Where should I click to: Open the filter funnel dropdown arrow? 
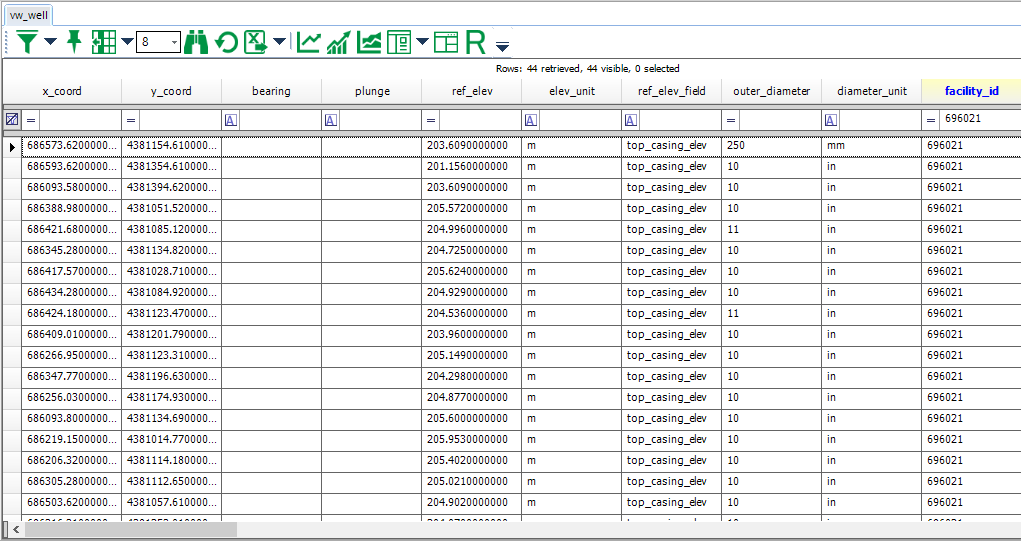[50, 42]
